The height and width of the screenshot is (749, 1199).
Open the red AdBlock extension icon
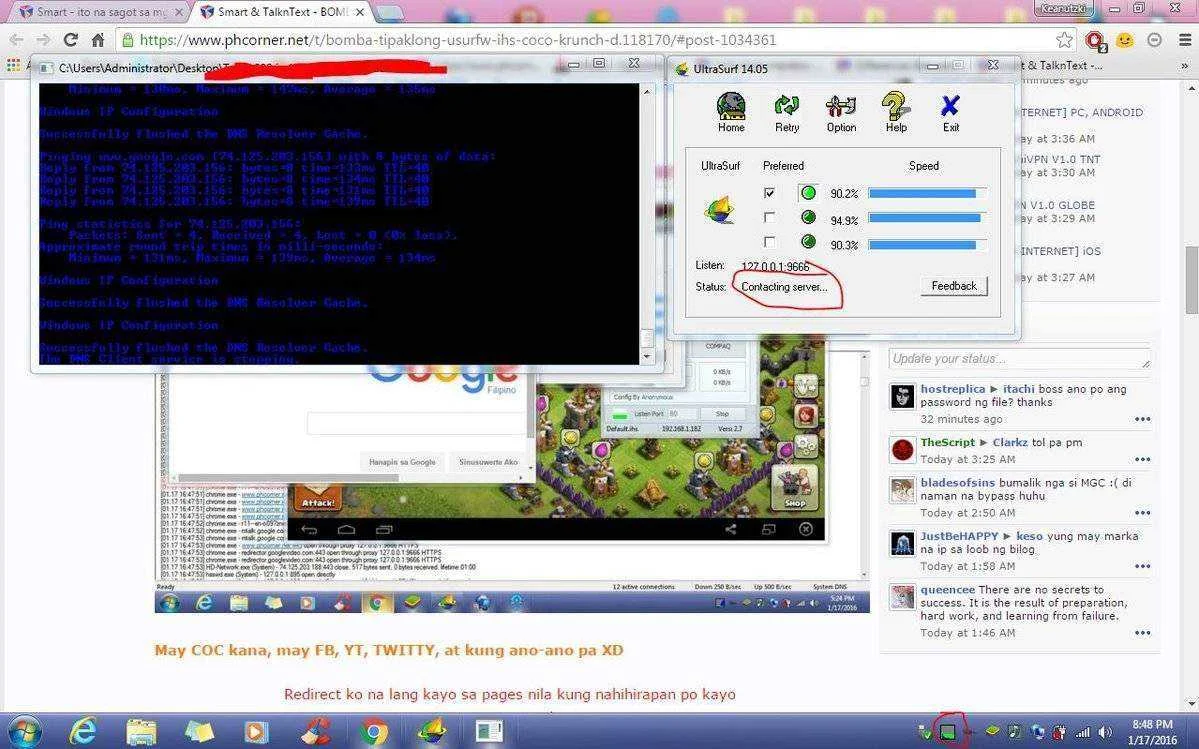1095,40
